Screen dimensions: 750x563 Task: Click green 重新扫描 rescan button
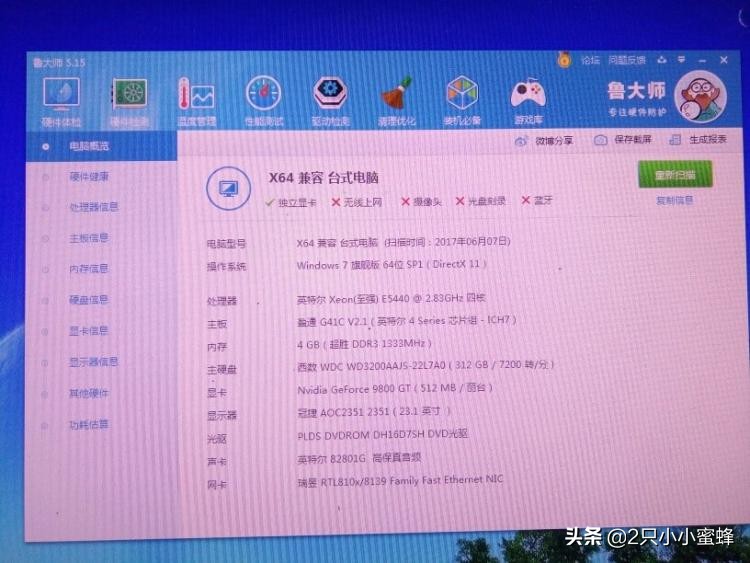[x=675, y=175]
